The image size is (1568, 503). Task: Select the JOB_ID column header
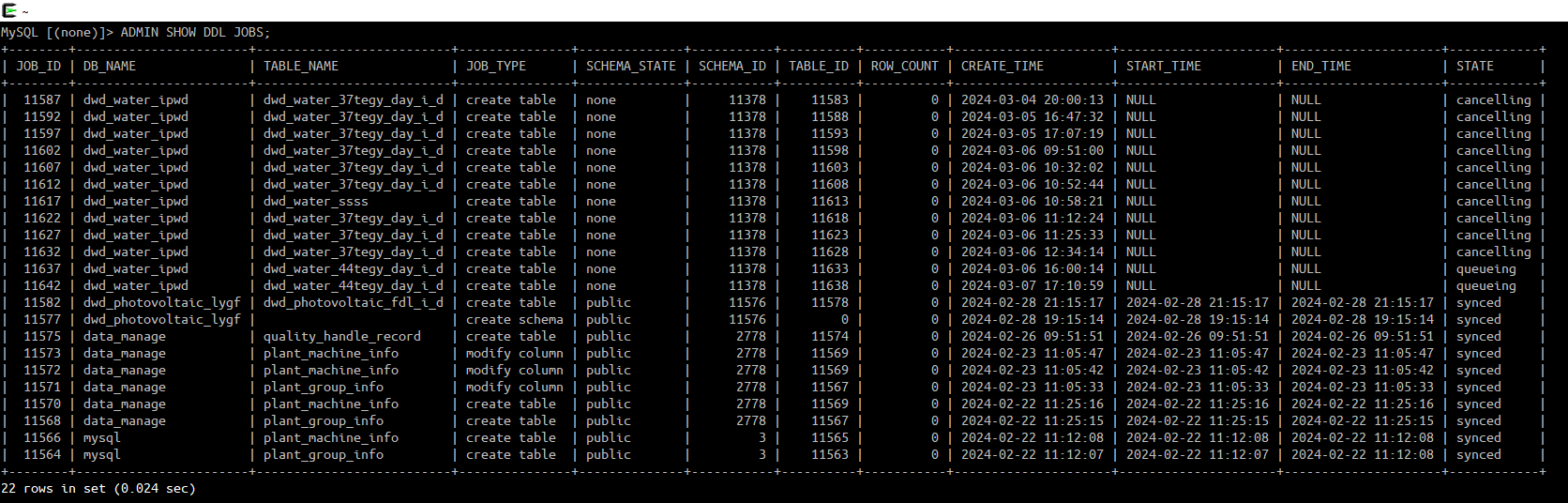coord(38,67)
